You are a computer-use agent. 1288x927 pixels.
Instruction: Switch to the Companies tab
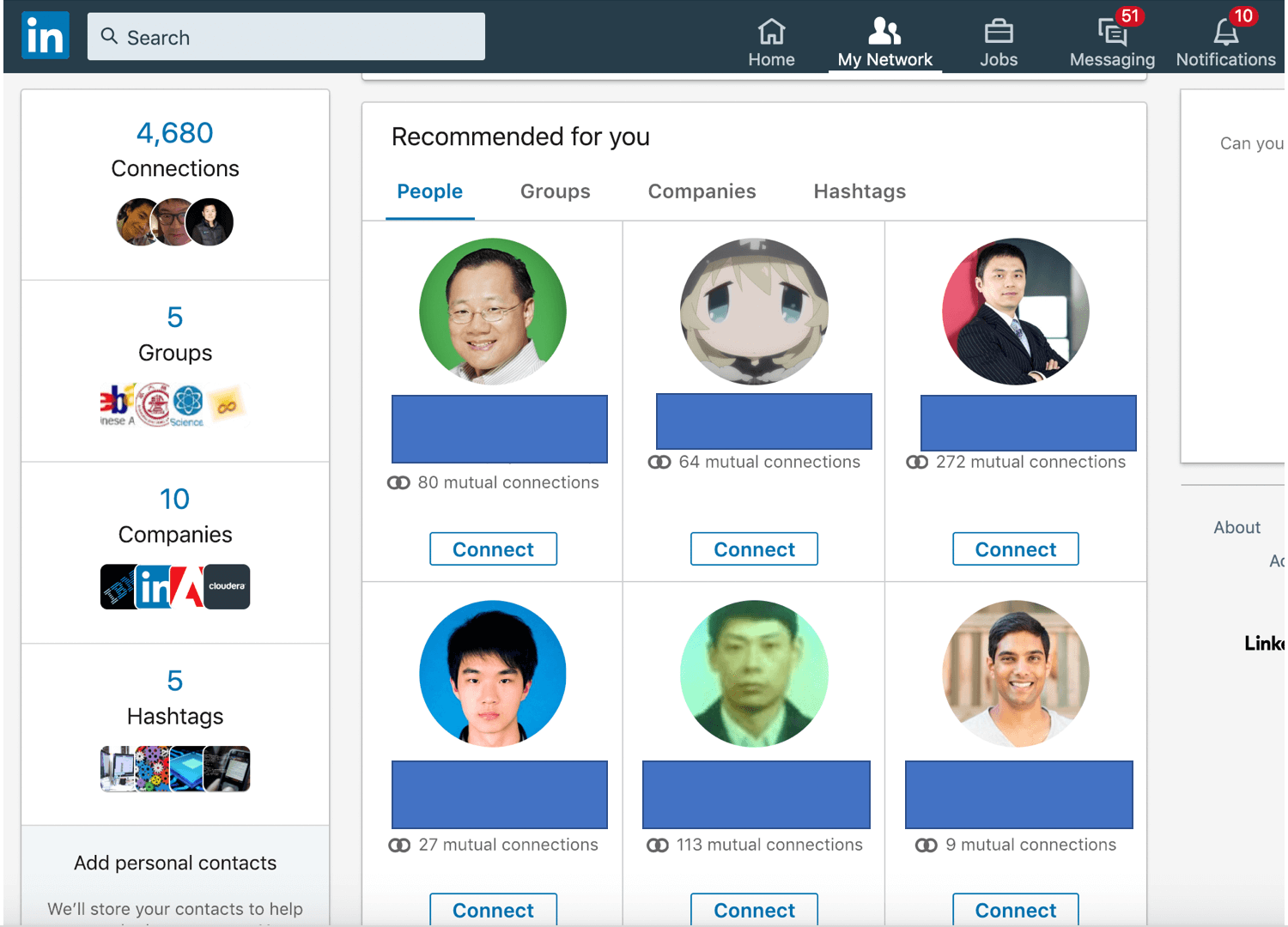(702, 191)
